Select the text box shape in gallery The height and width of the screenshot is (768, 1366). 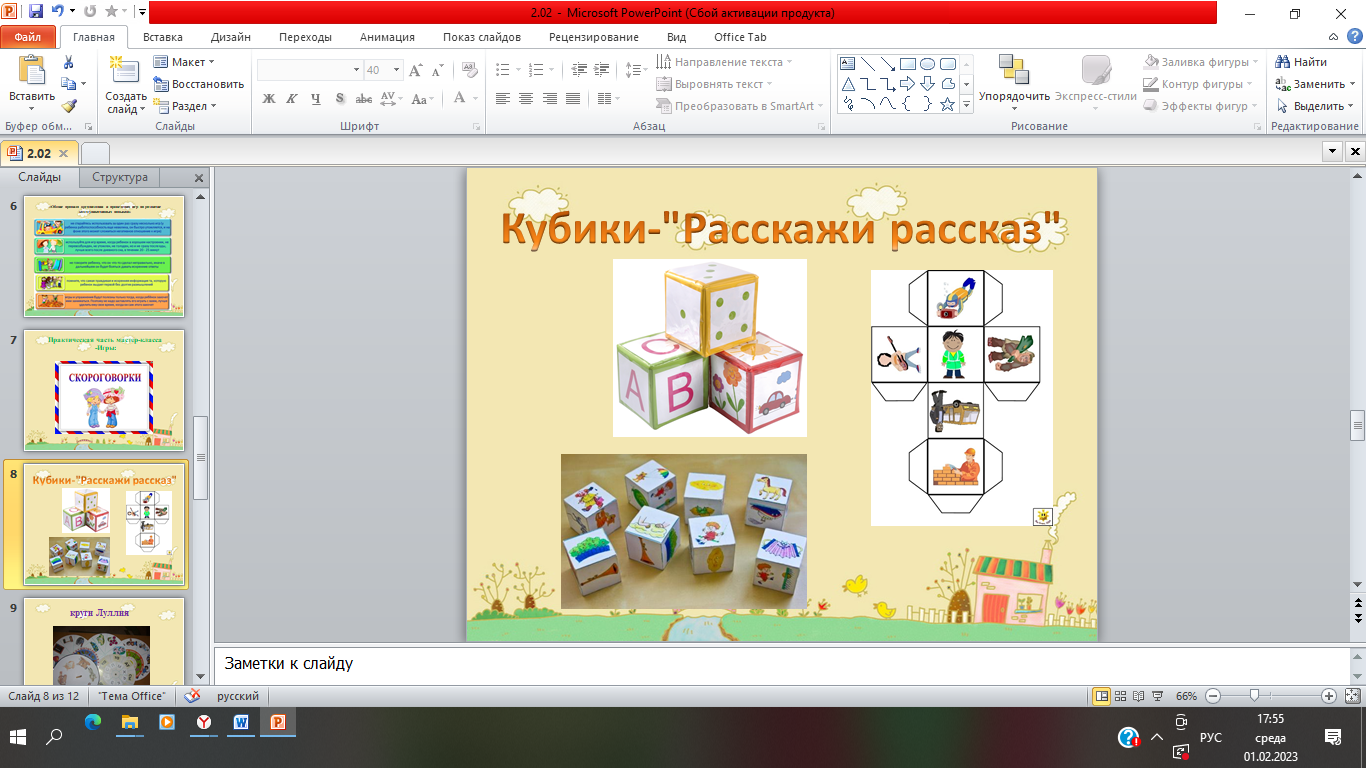(848, 63)
